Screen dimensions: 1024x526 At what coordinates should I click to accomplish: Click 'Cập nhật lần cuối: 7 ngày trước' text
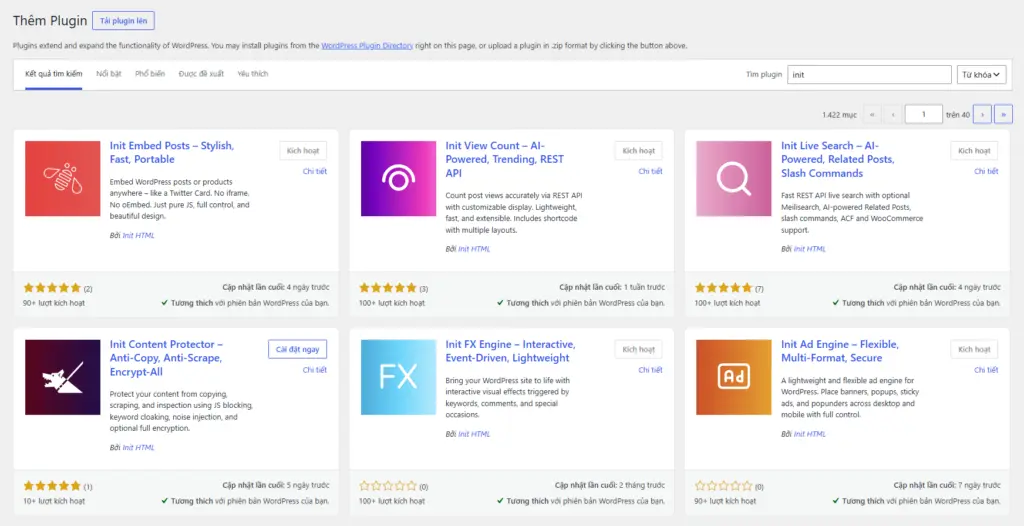pyautogui.click(x=947, y=485)
